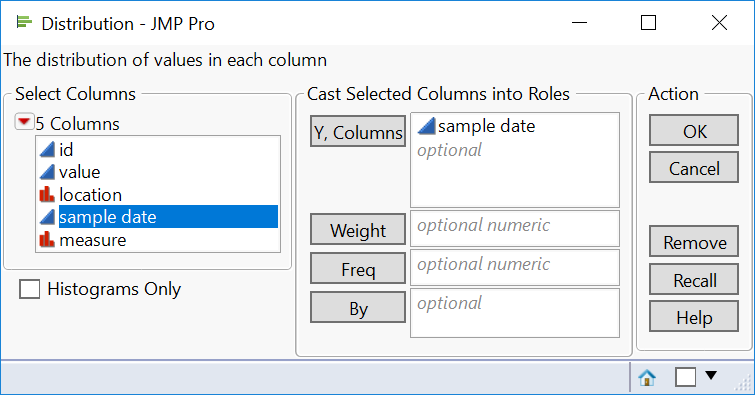Screen dimensions: 755x395
Task: Open the 5 Columns red triangle menu
Action: tap(24, 122)
